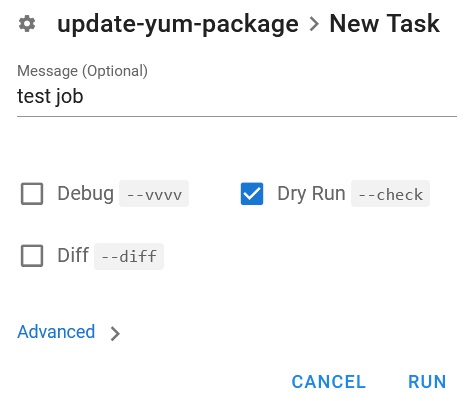This screenshot has width=470, height=401.
Task: Click the --vvvv flag chip
Action: [x=154, y=194]
